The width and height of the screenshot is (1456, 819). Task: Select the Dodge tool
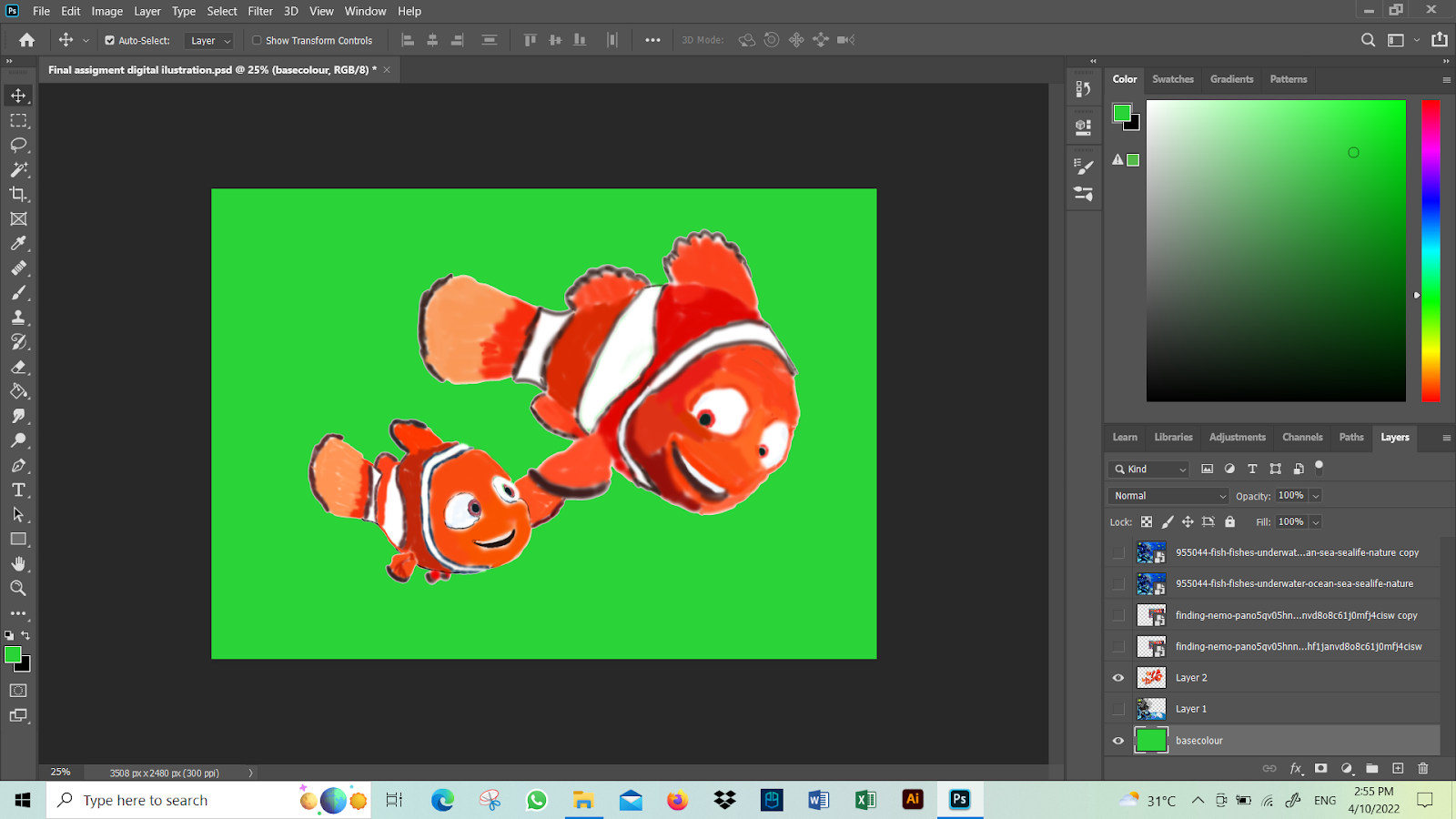pos(18,440)
